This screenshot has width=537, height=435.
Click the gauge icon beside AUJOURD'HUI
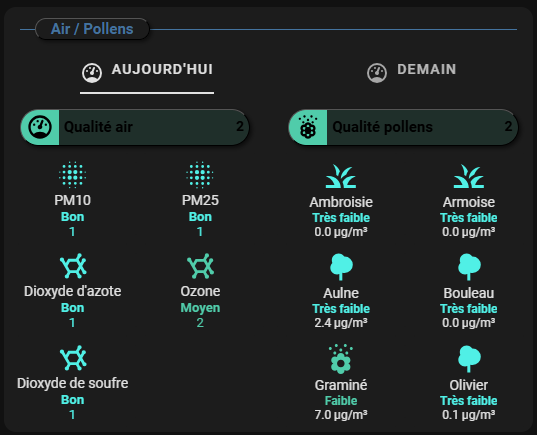pos(92,73)
